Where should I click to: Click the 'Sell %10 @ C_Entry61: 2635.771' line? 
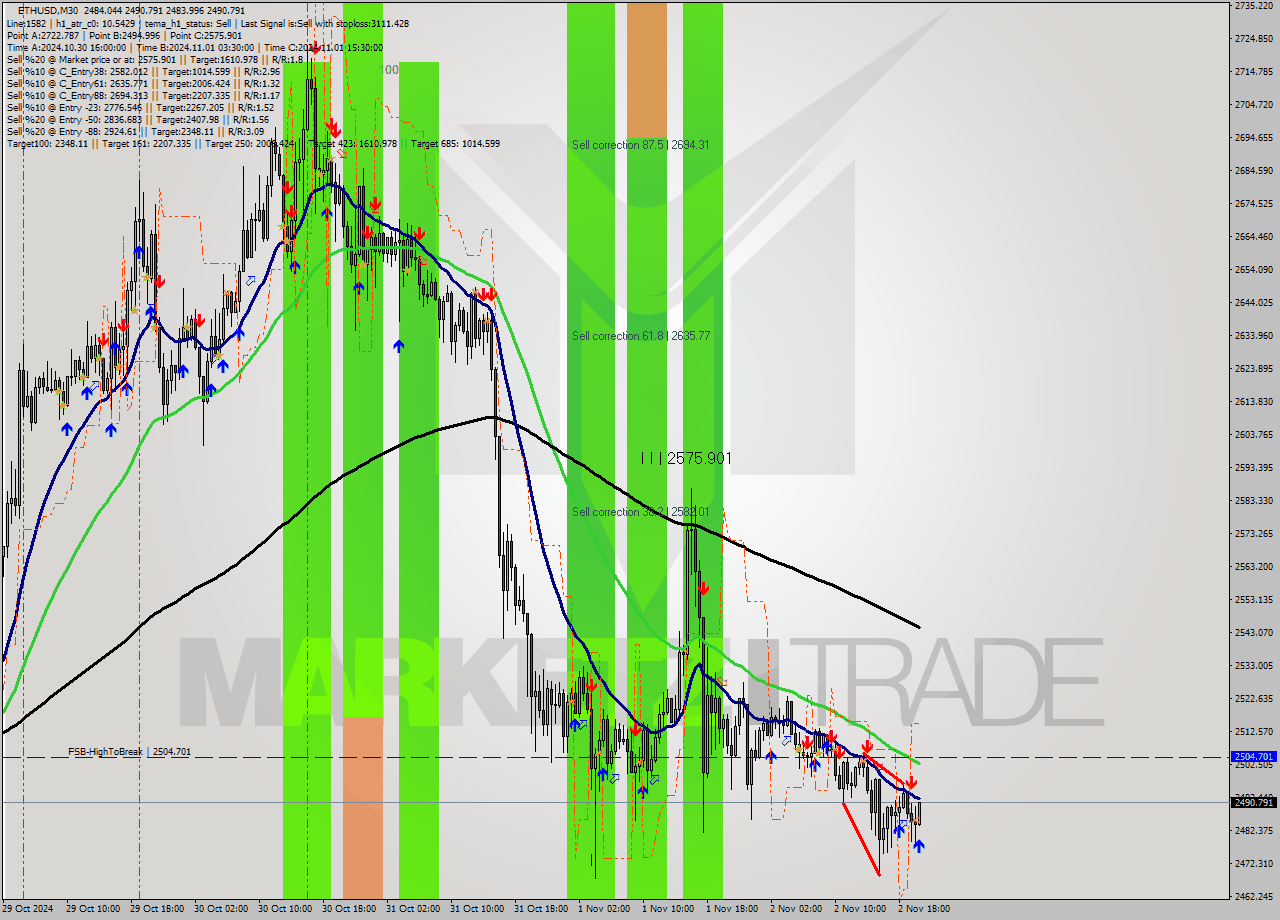143,83
